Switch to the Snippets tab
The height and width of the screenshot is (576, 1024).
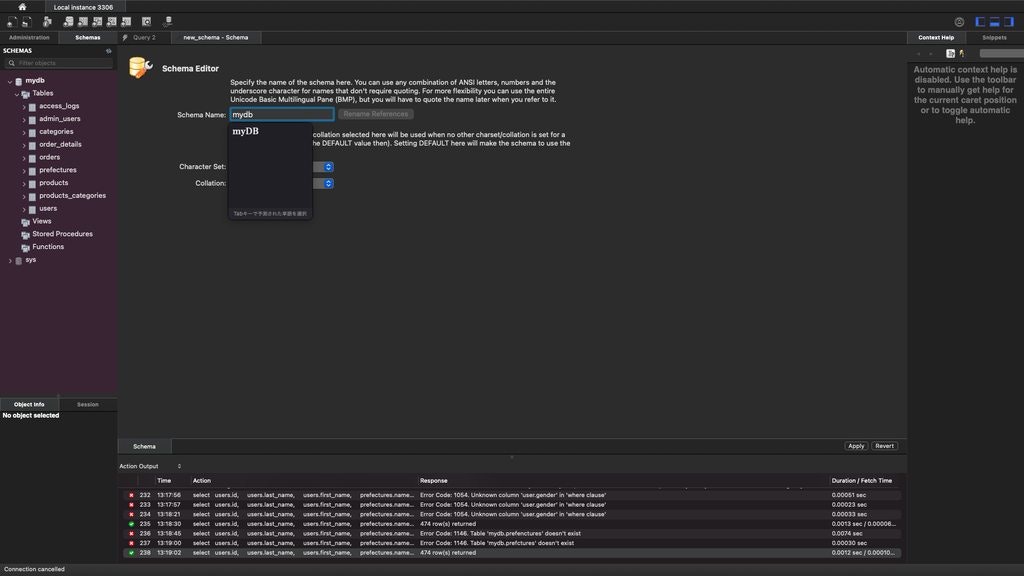click(994, 38)
